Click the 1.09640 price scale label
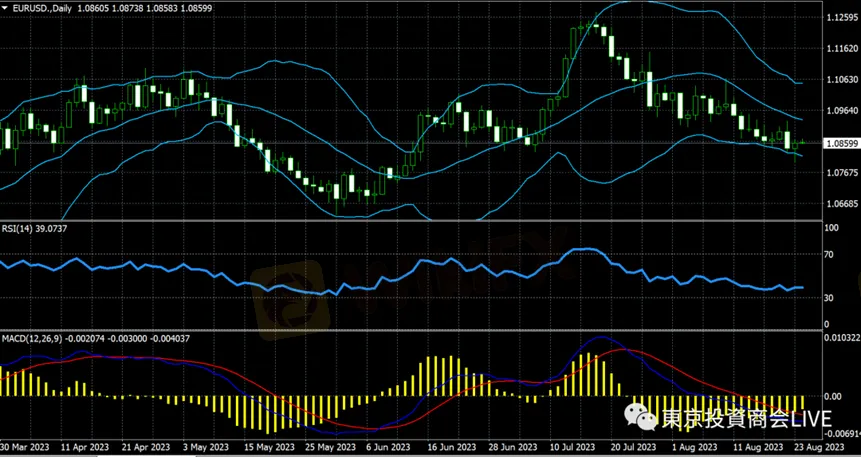Image resolution: width=861 pixels, height=457 pixels. (838, 111)
